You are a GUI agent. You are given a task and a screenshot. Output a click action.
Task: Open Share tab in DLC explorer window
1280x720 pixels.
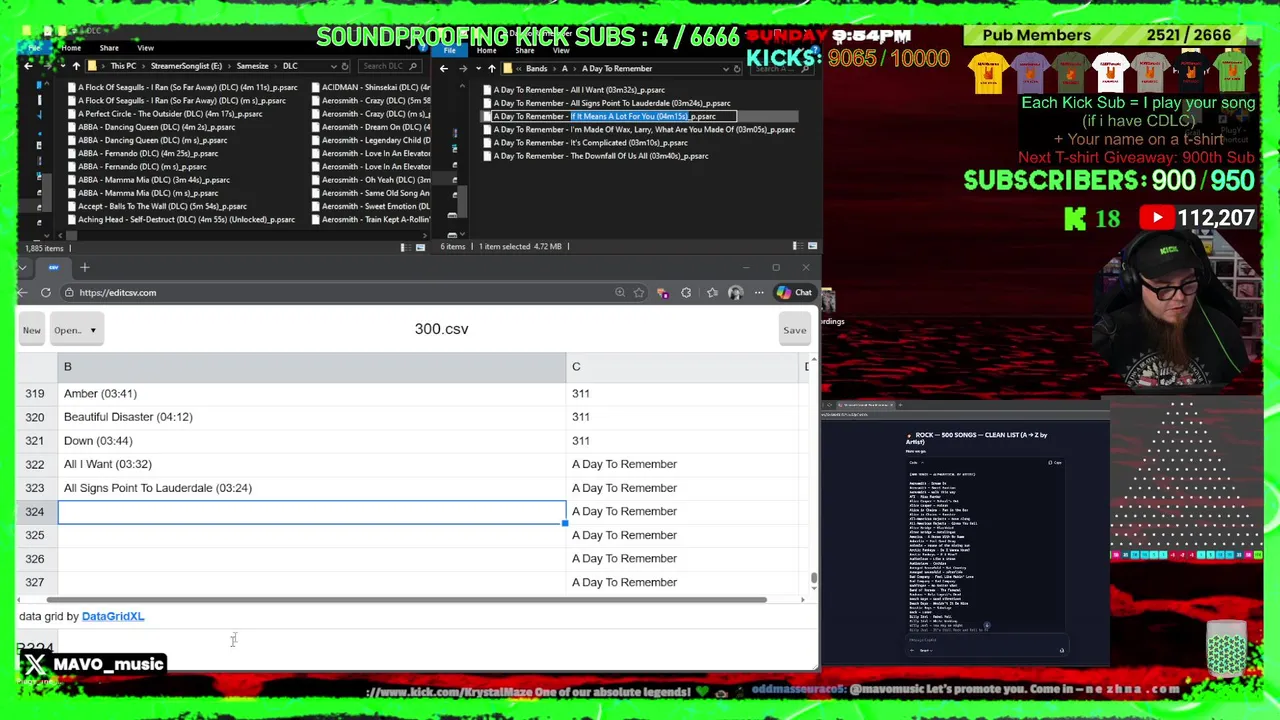click(109, 48)
